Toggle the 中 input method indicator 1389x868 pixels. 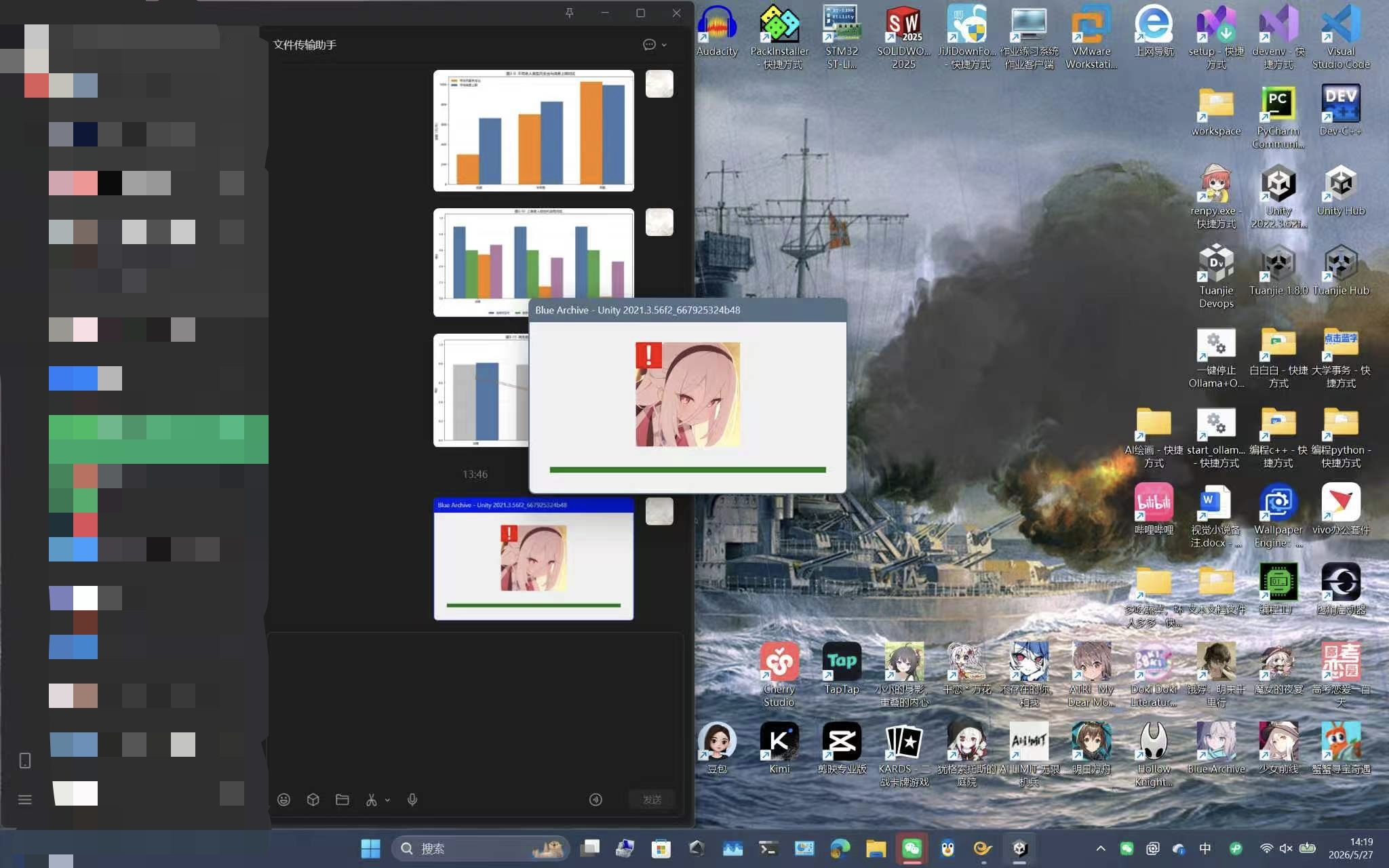[1205, 848]
